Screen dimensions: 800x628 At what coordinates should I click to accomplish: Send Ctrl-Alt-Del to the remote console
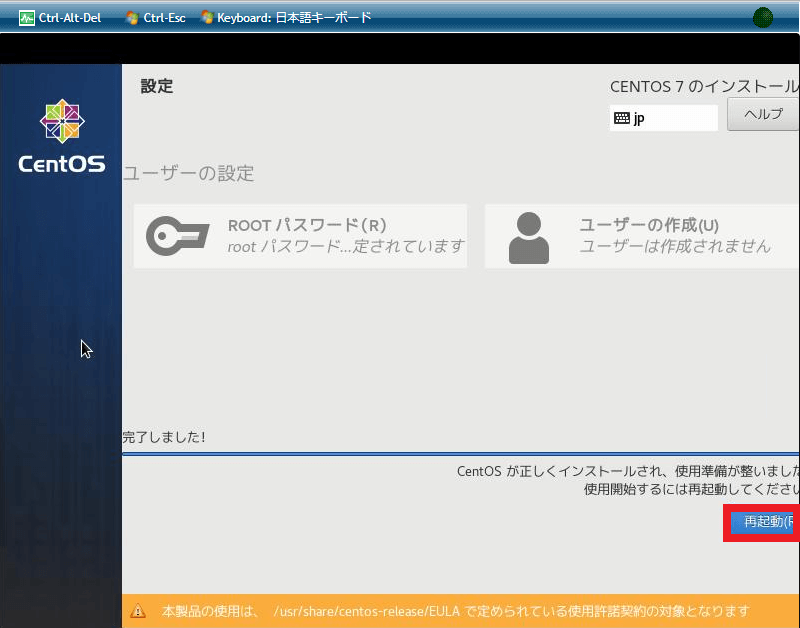tap(60, 18)
